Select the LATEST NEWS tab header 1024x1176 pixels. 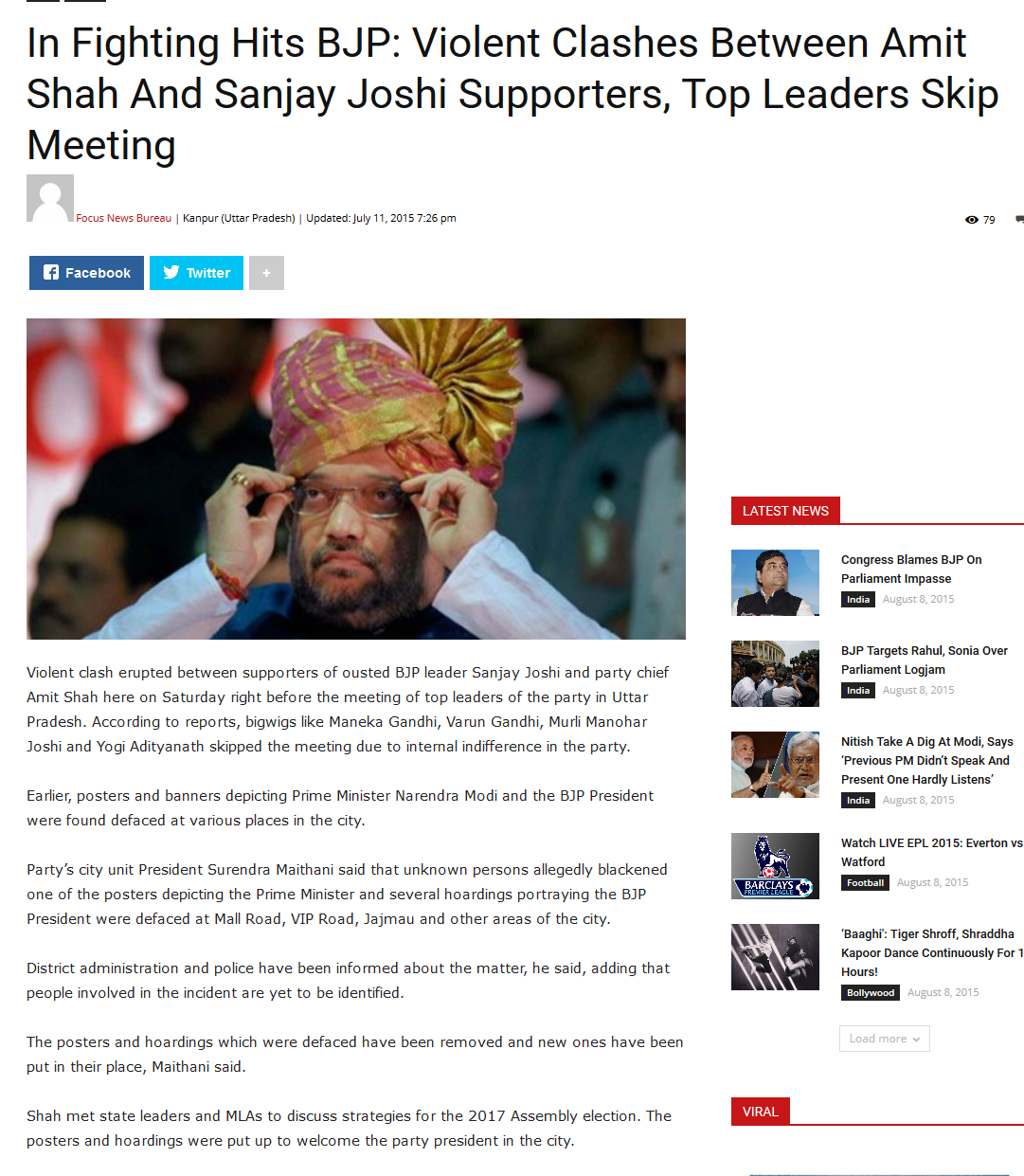click(x=785, y=511)
